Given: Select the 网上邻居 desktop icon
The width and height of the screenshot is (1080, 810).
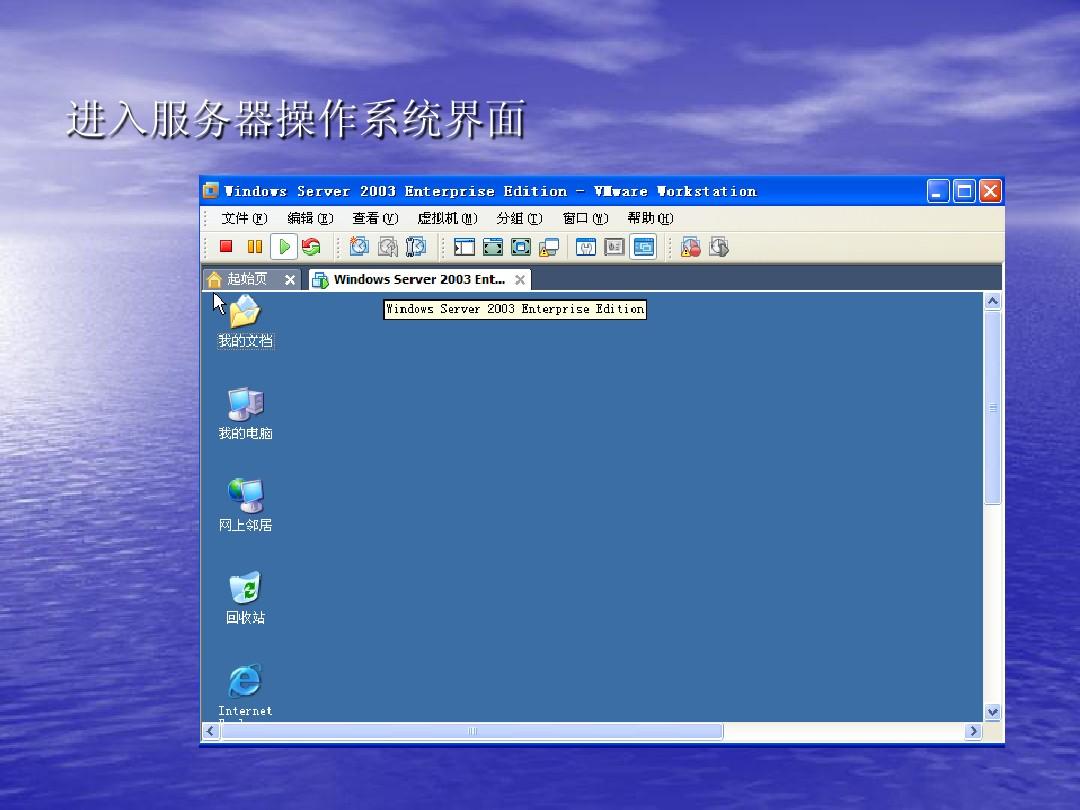Looking at the screenshot, I should point(245,506).
